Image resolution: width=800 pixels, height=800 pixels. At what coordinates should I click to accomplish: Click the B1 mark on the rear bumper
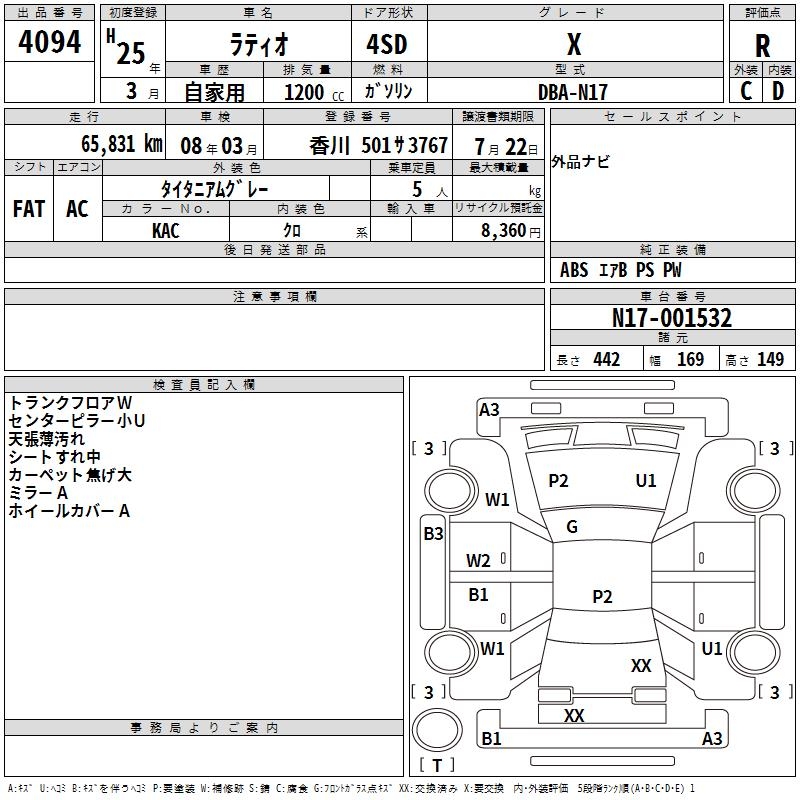point(491,738)
